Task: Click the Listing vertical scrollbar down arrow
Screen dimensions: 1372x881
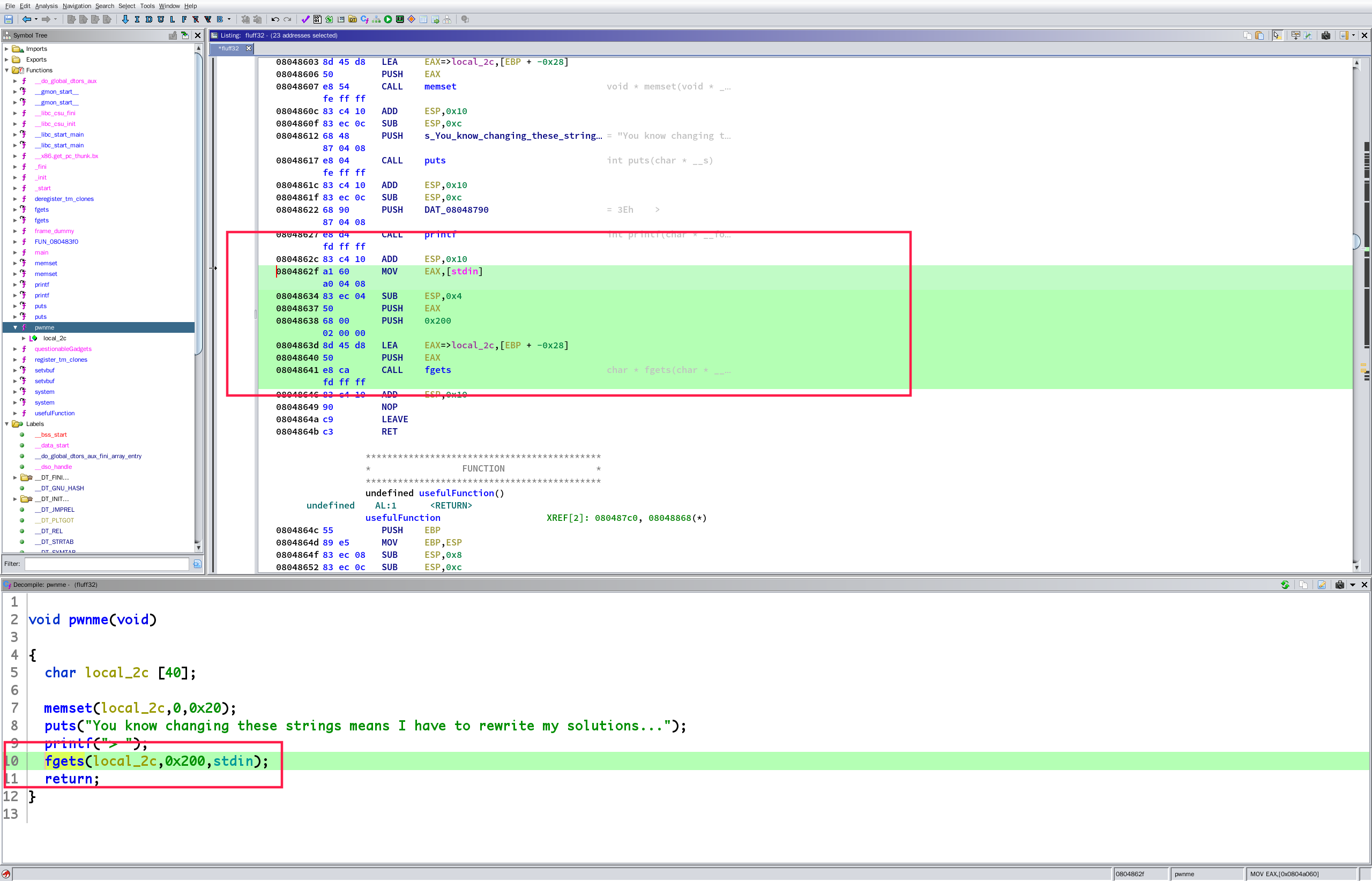Action: coord(1356,568)
